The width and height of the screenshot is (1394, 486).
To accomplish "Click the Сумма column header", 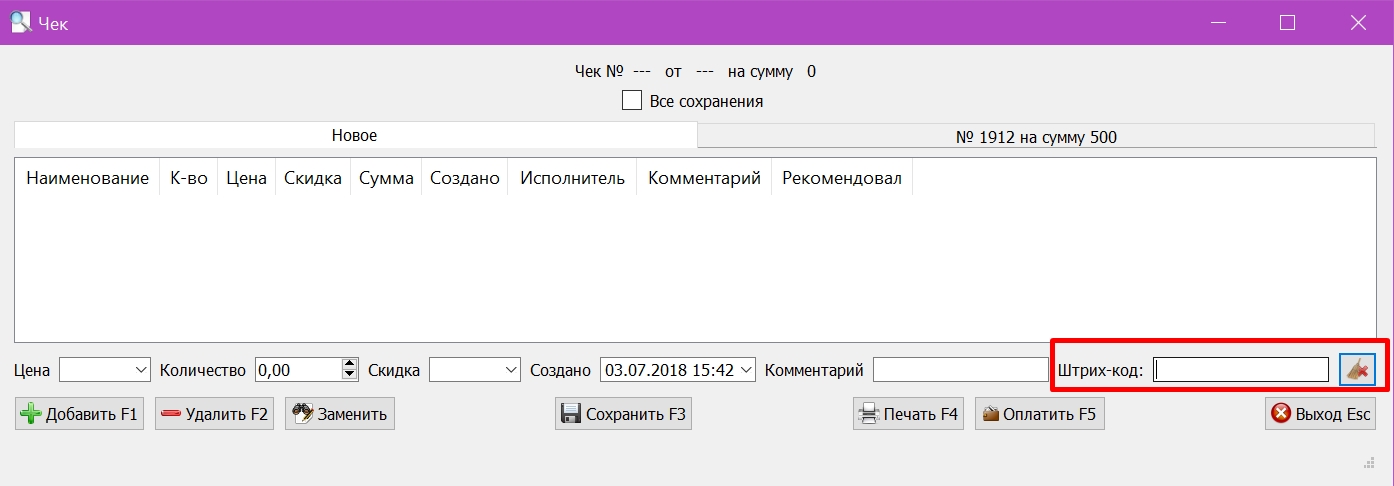I will pyautogui.click(x=386, y=178).
